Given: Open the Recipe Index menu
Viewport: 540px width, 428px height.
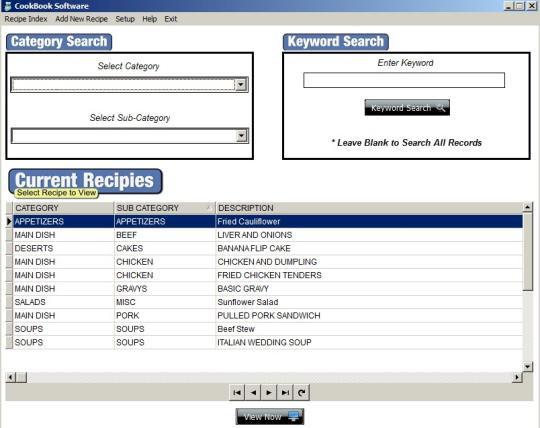Looking at the screenshot, I should click(26, 19).
